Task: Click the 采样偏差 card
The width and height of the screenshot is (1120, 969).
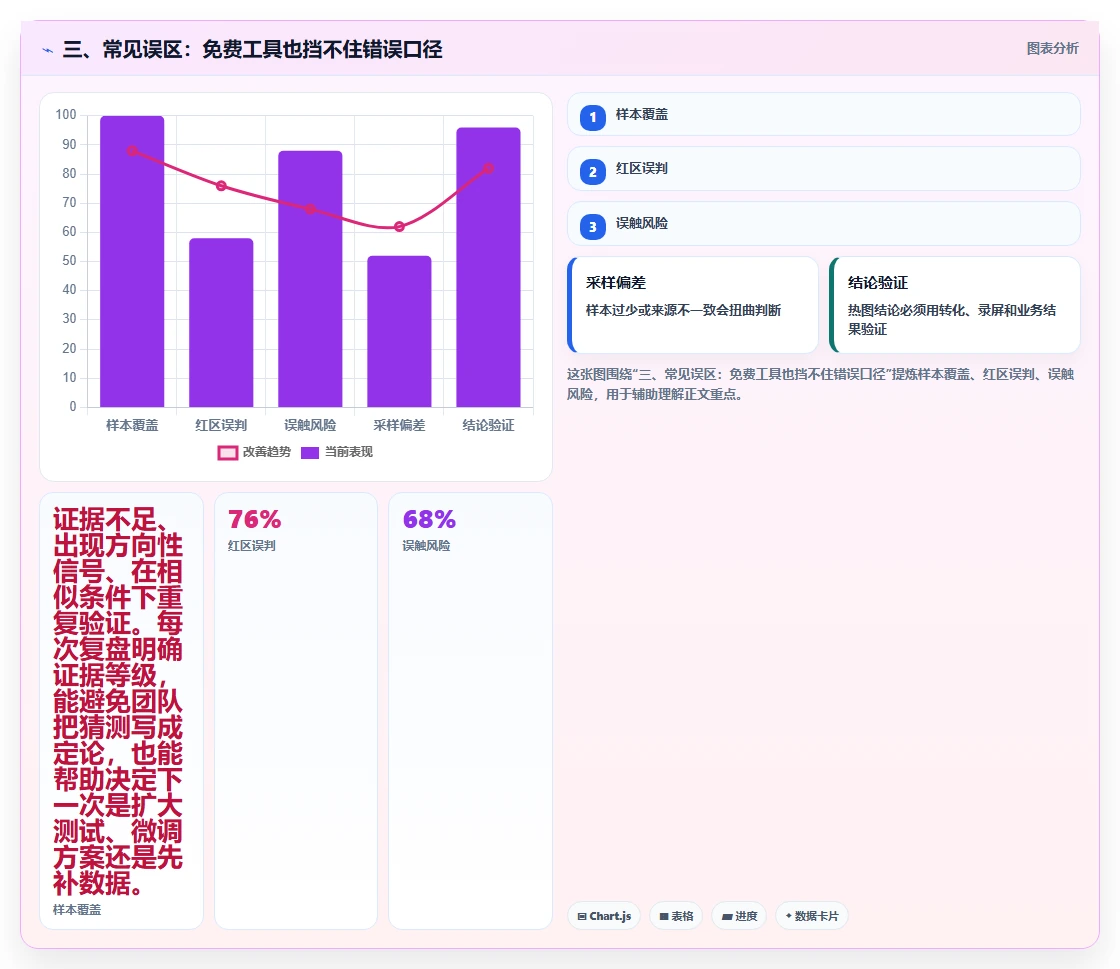Action: click(693, 305)
